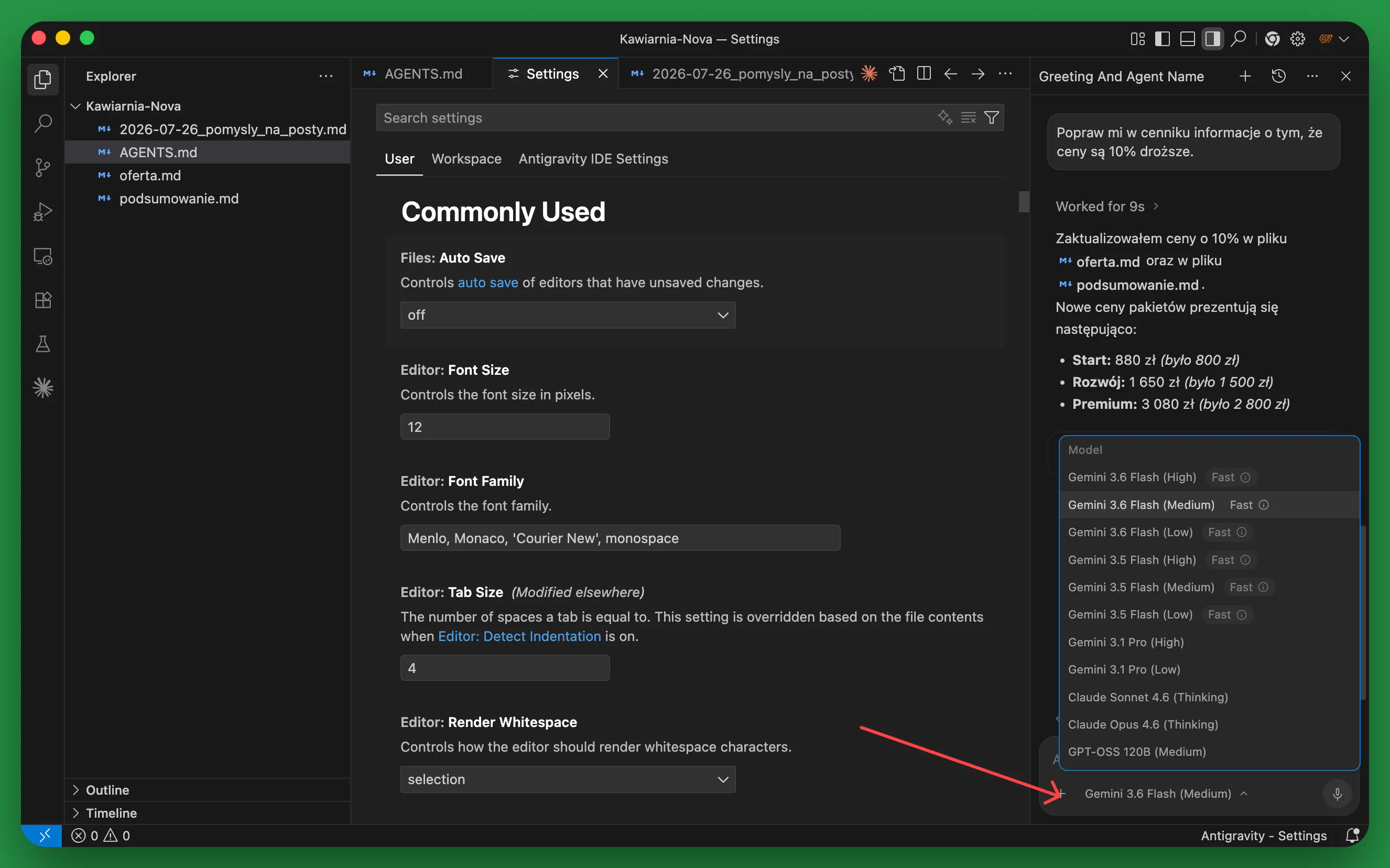Open the Files Auto Save dropdown
This screenshot has height=868, width=1390.
(568, 314)
